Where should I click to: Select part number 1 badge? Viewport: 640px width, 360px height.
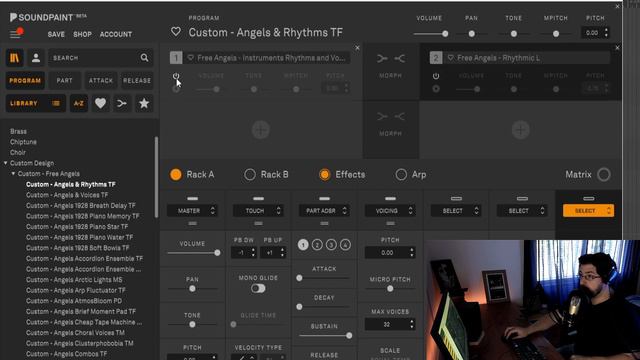176,58
